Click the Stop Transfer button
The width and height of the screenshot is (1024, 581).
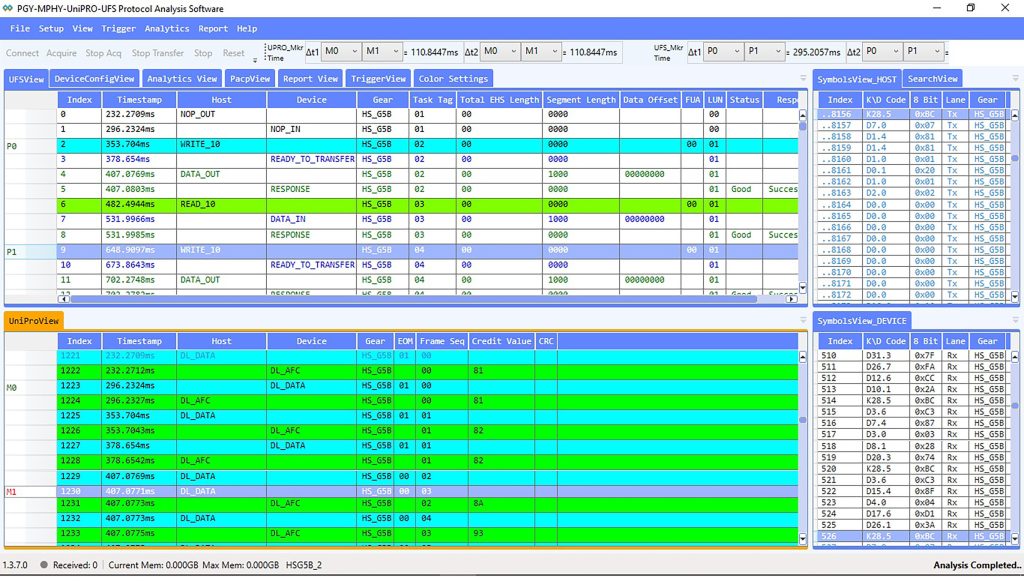click(157, 53)
